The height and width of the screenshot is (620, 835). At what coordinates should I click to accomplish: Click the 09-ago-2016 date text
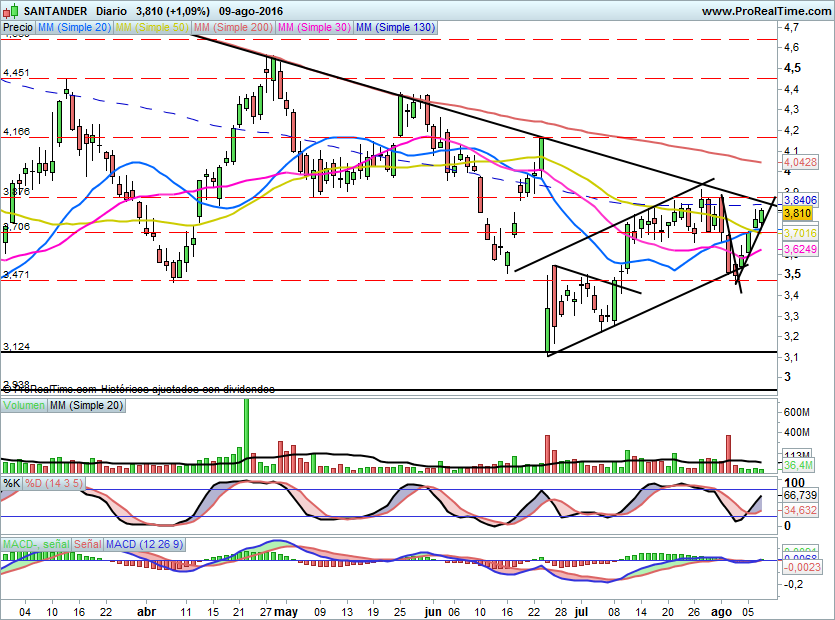[251, 11]
